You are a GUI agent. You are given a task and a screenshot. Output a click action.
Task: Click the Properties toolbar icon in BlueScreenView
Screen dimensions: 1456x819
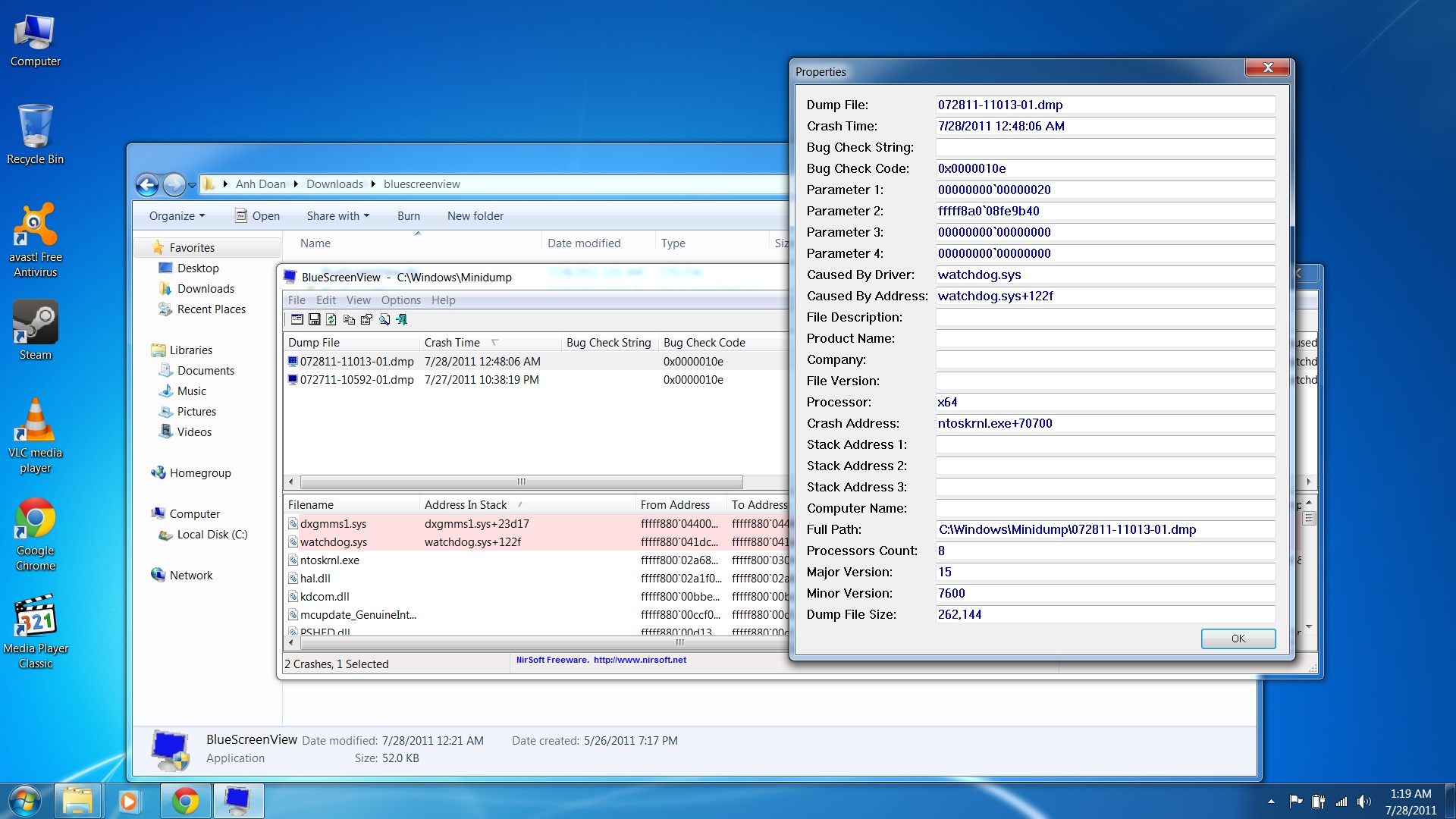[366, 320]
